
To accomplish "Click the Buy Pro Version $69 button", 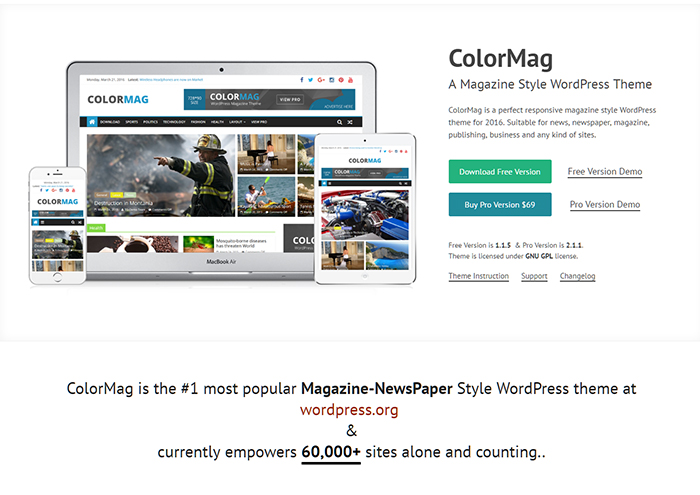I will click(x=500, y=204).
